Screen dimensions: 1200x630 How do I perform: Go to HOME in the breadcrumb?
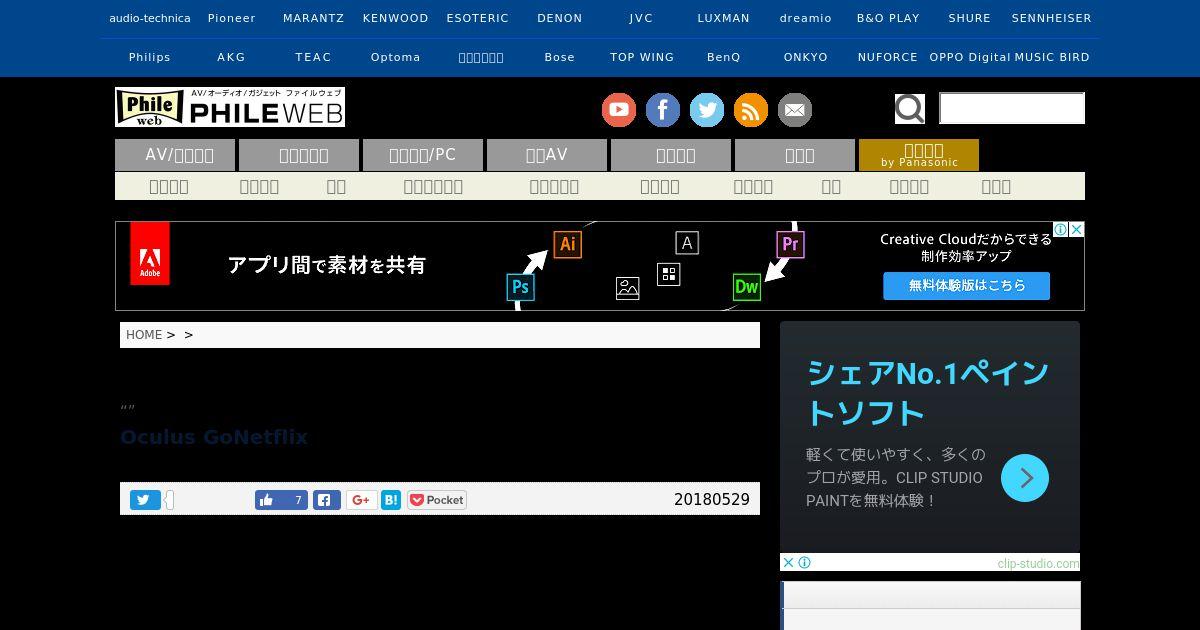point(144,335)
